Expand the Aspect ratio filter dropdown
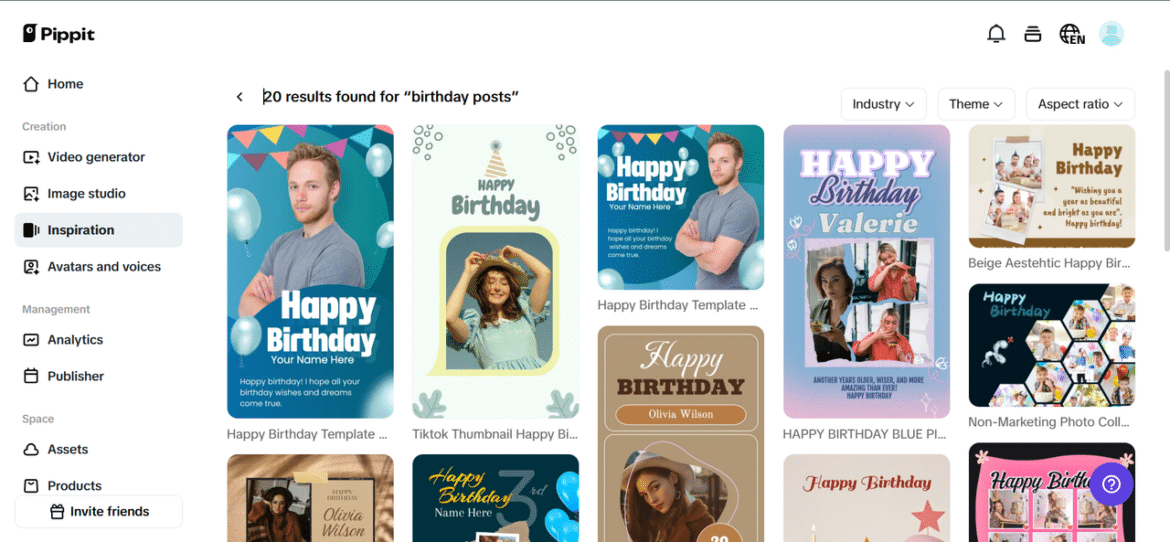This screenshot has width=1170, height=542. coord(1080,104)
